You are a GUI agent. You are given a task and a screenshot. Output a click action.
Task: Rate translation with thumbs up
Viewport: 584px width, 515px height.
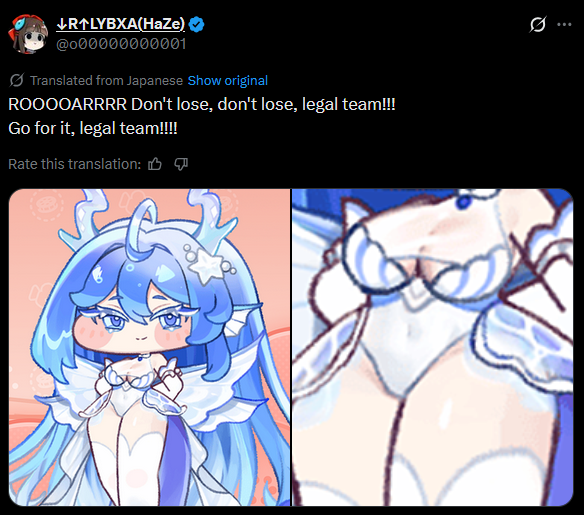click(x=155, y=164)
